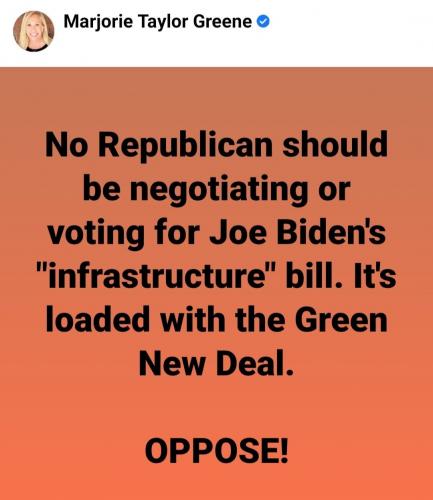Click the word "Greene" in the author name

(222, 22)
